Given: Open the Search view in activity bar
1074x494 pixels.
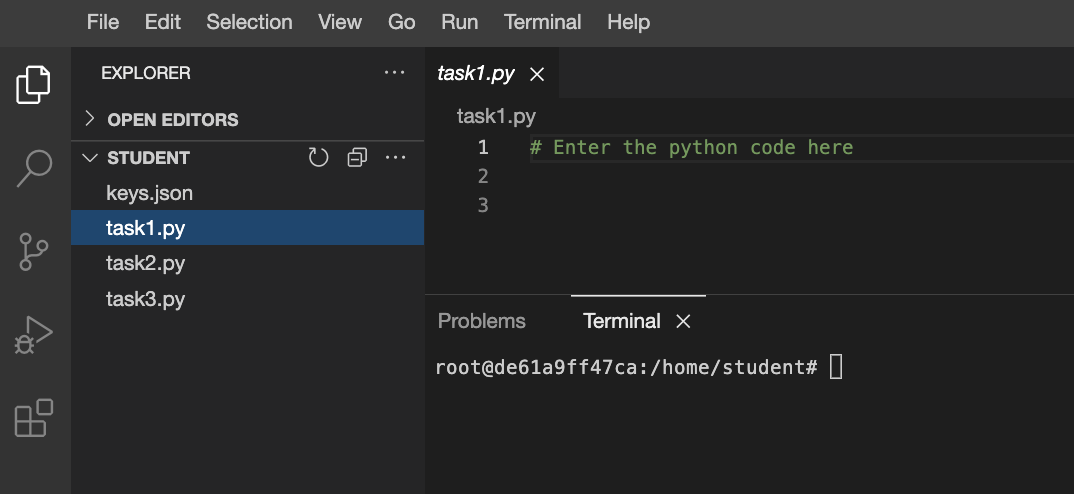Looking at the screenshot, I should click(34, 168).
